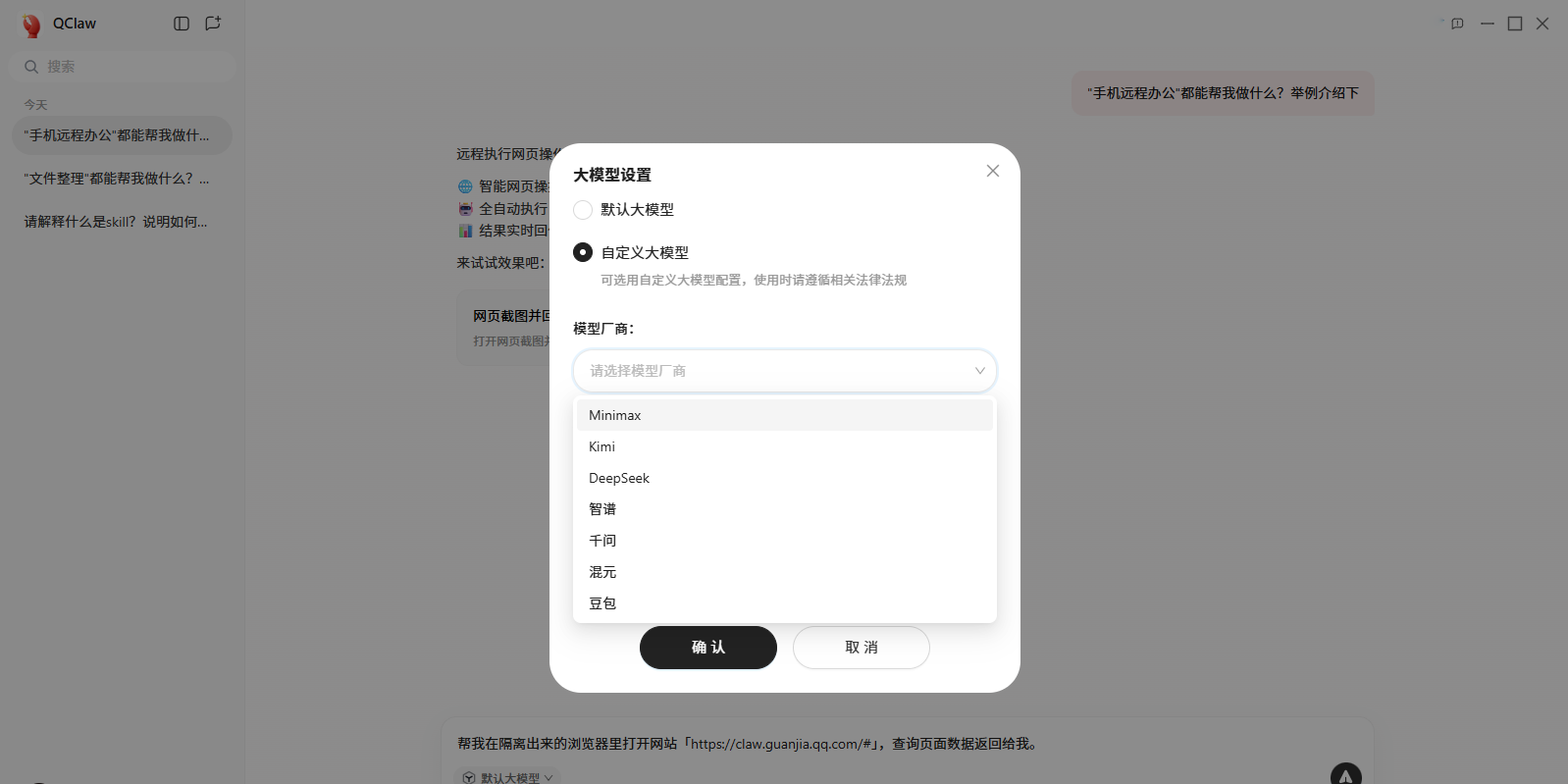Choose DeepSeek from the vendor list
Screen dimensions: 1568x784
785,478
